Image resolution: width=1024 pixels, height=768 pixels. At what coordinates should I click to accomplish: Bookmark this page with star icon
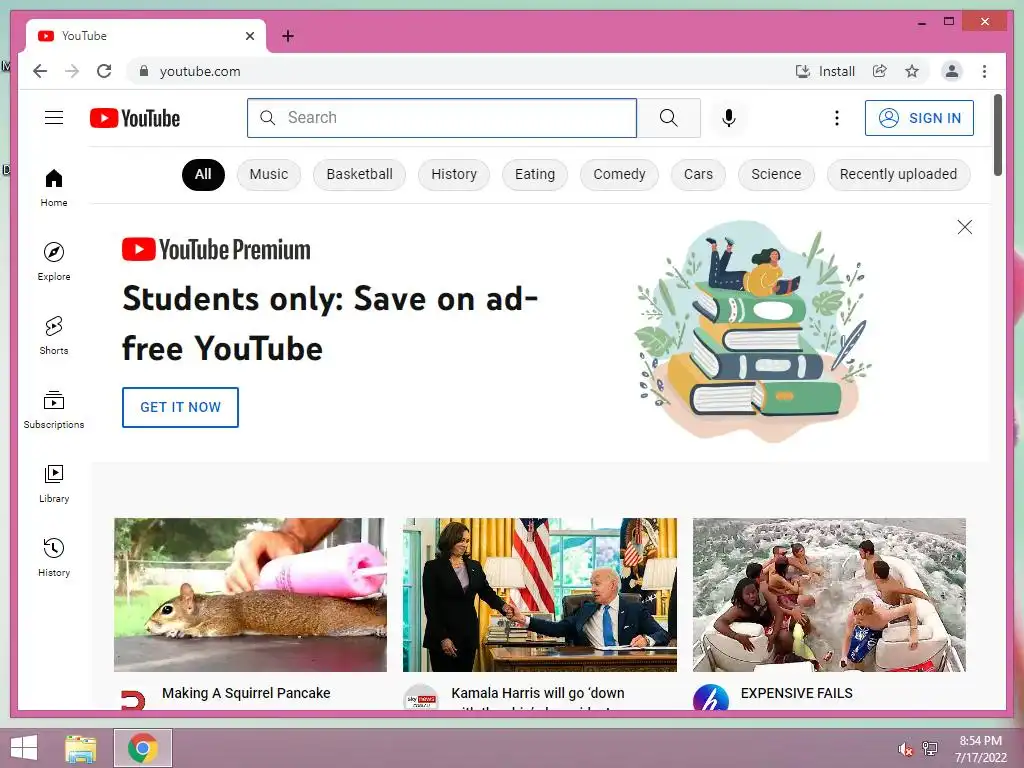912,71
